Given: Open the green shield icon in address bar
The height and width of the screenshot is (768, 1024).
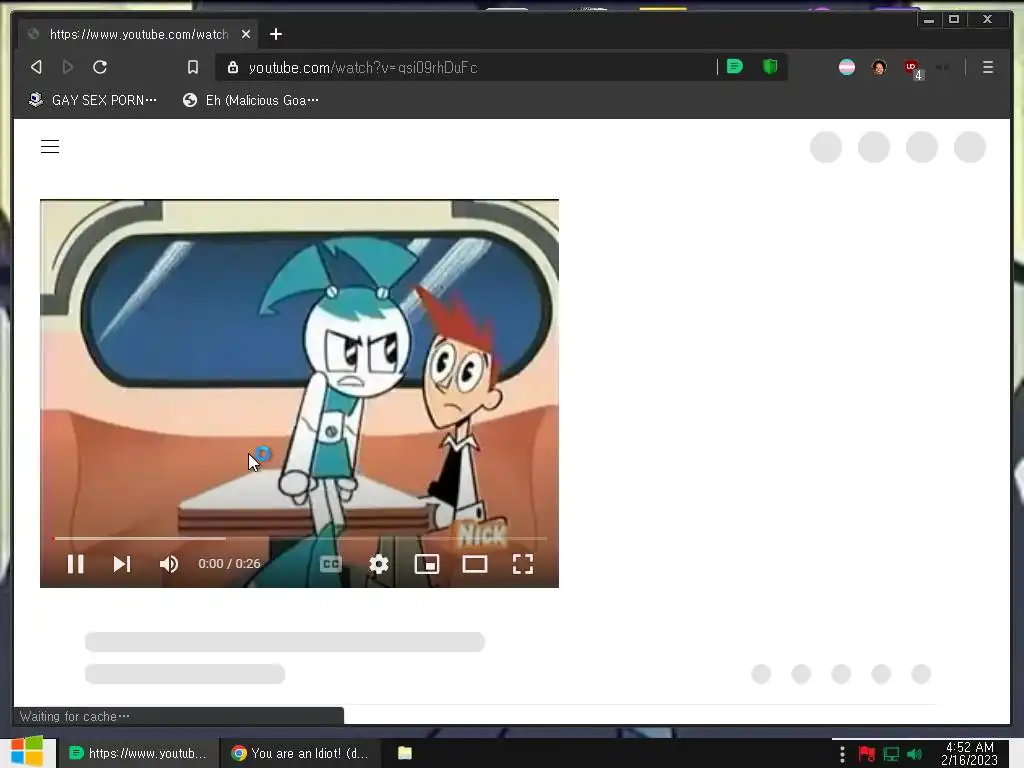Looking at the screenshot, I should coord(770,67).
